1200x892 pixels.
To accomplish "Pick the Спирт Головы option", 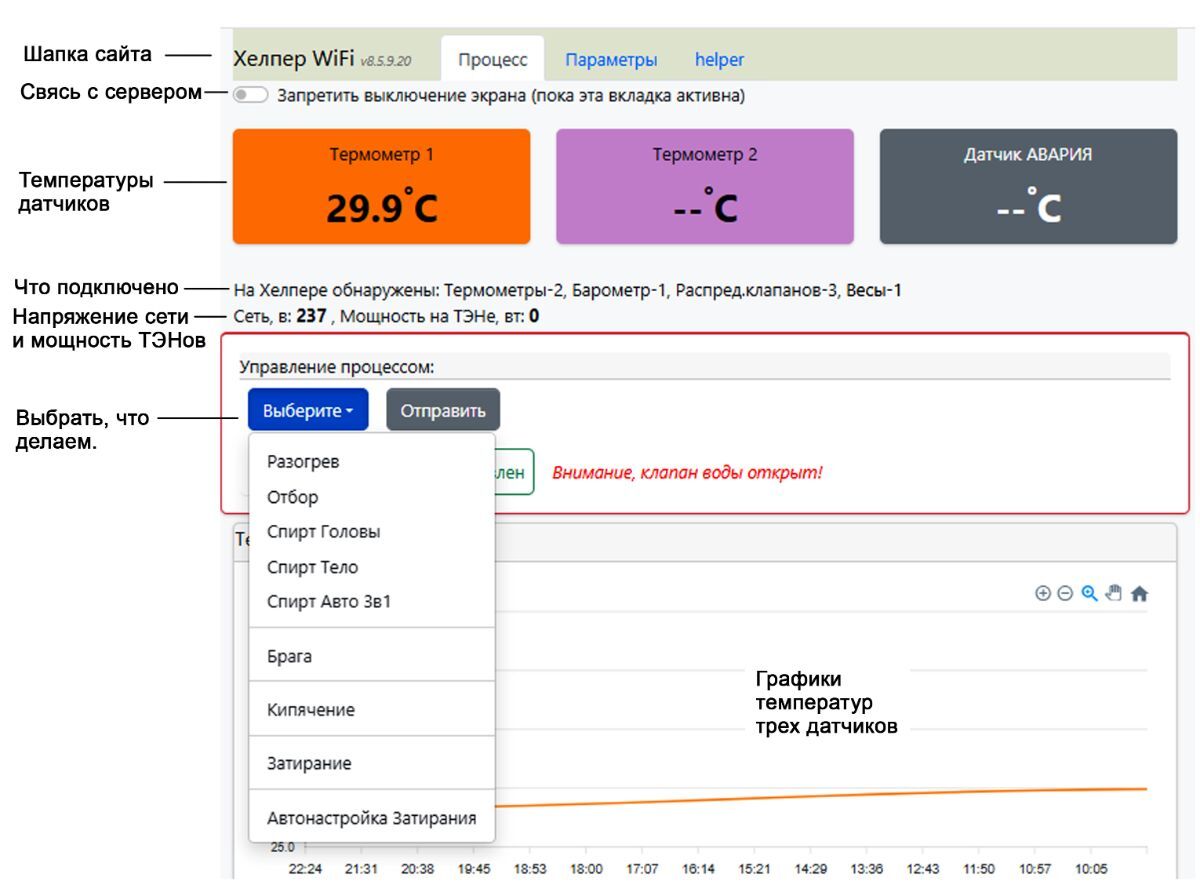I will coord(323,532).
